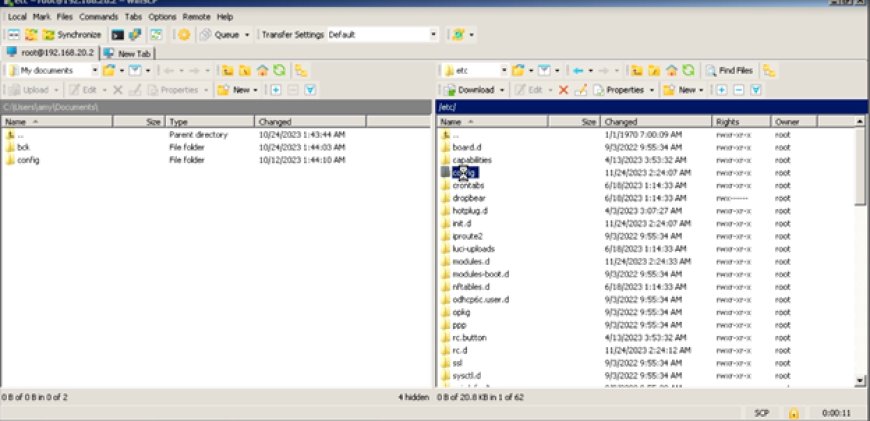Go to remote root directory icon

(x=654, y=70)
